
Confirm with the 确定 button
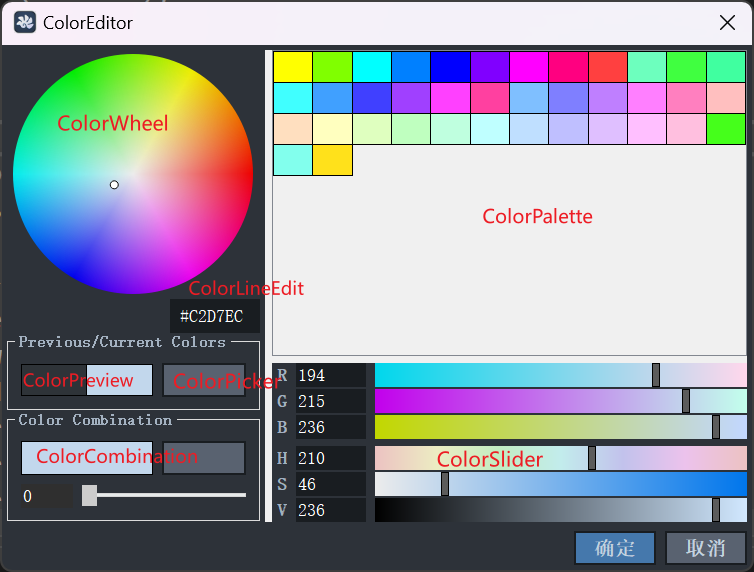tap(615, 548)
